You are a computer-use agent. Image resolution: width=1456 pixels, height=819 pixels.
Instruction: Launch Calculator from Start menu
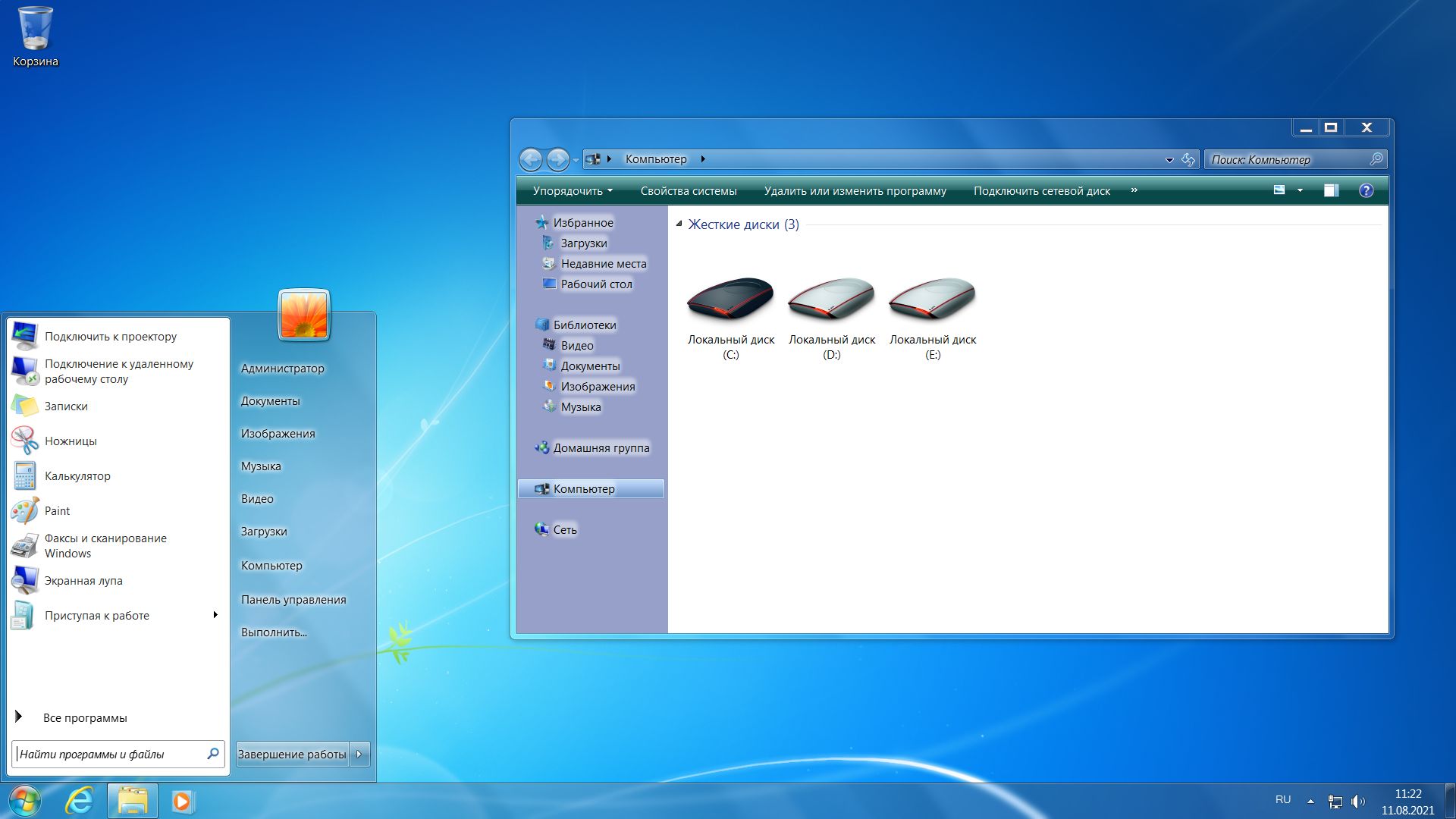pos(77,476)
